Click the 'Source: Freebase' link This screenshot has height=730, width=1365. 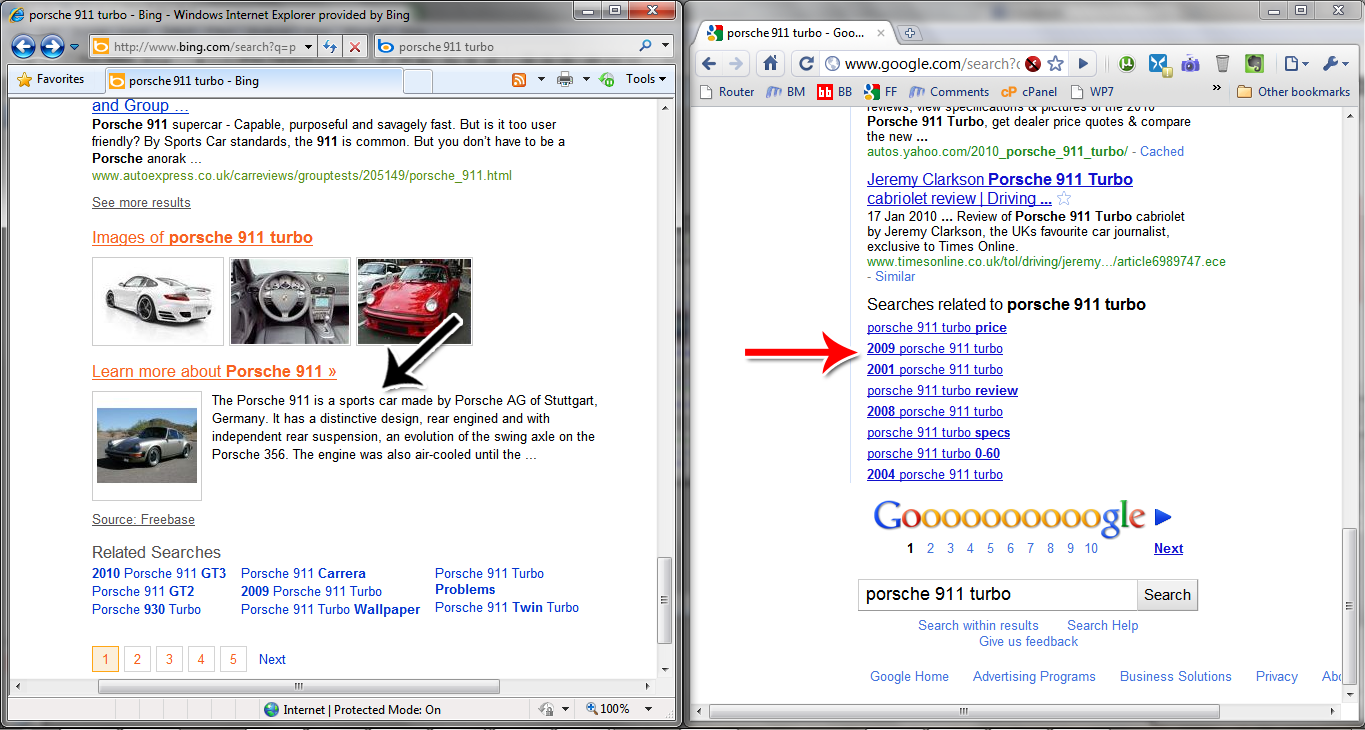(143, 520)
